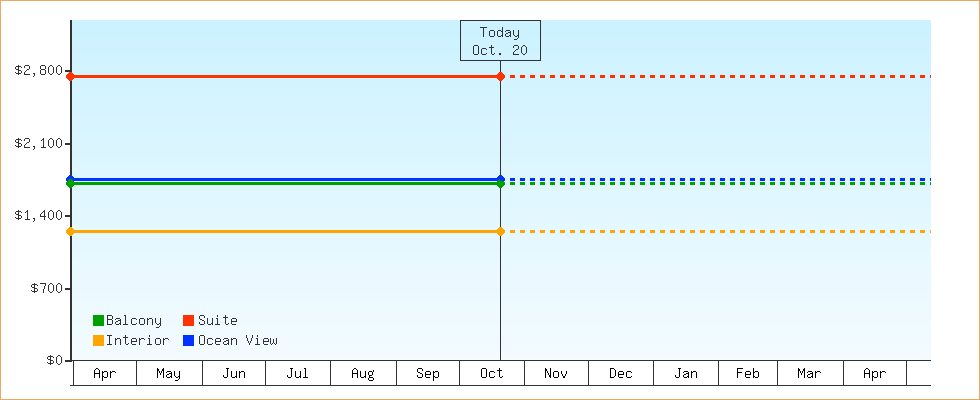980x400 pixels.
Task: Click the Today Oct. 20 marker box
Action: pyautogui.click(x=500, y=41)
